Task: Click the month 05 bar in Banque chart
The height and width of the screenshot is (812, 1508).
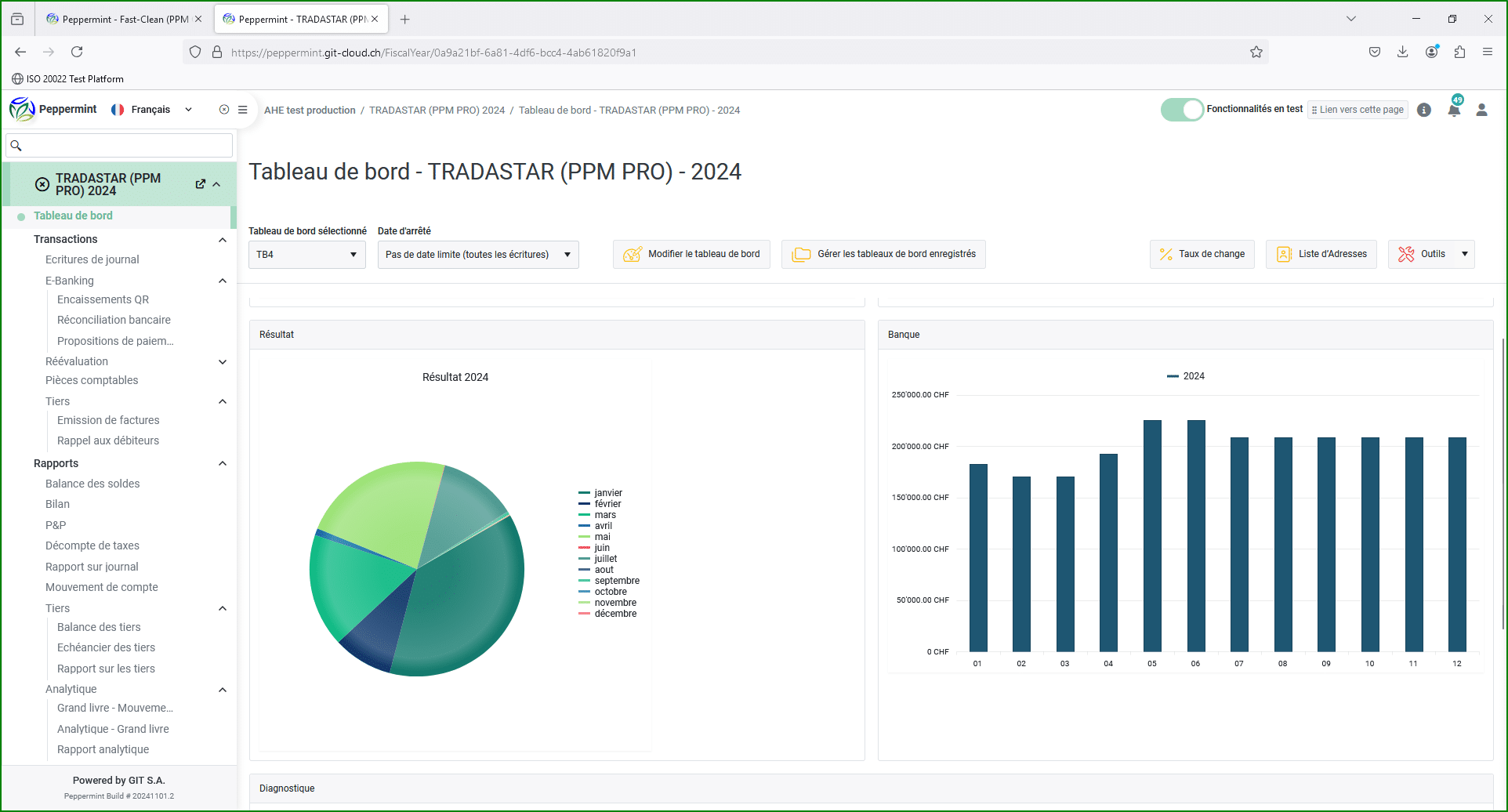Action: click(1152, 535)
